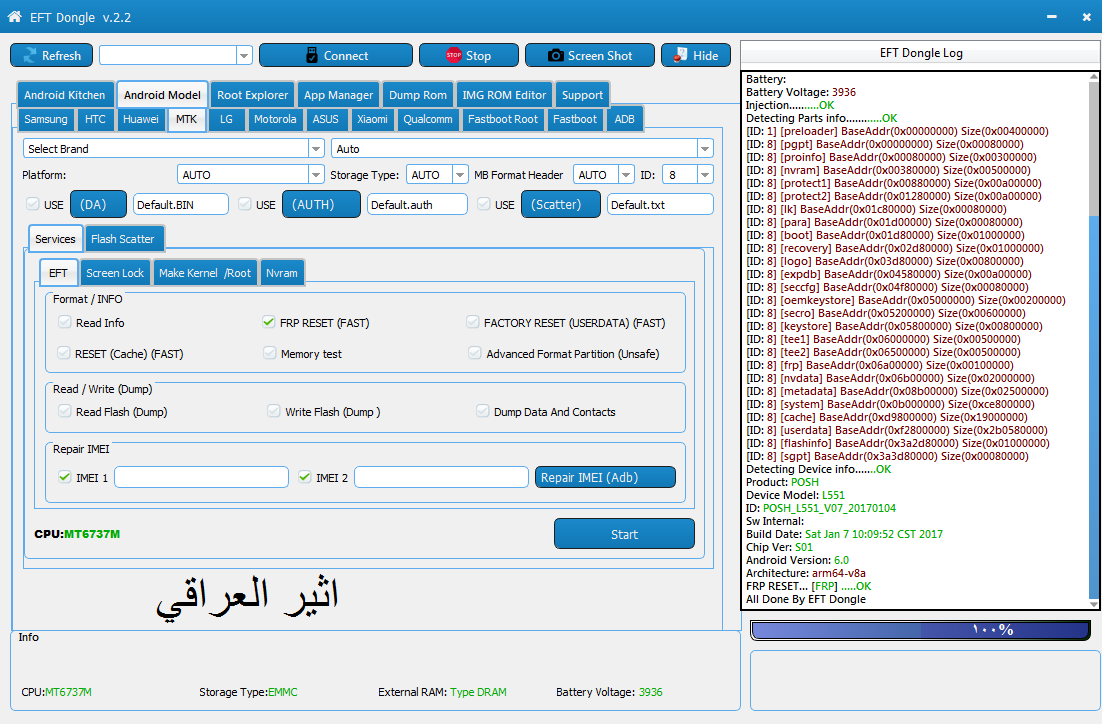Click the Stop button
Viewport: 1102px width, 724px height.
click(x=469, y=56)
